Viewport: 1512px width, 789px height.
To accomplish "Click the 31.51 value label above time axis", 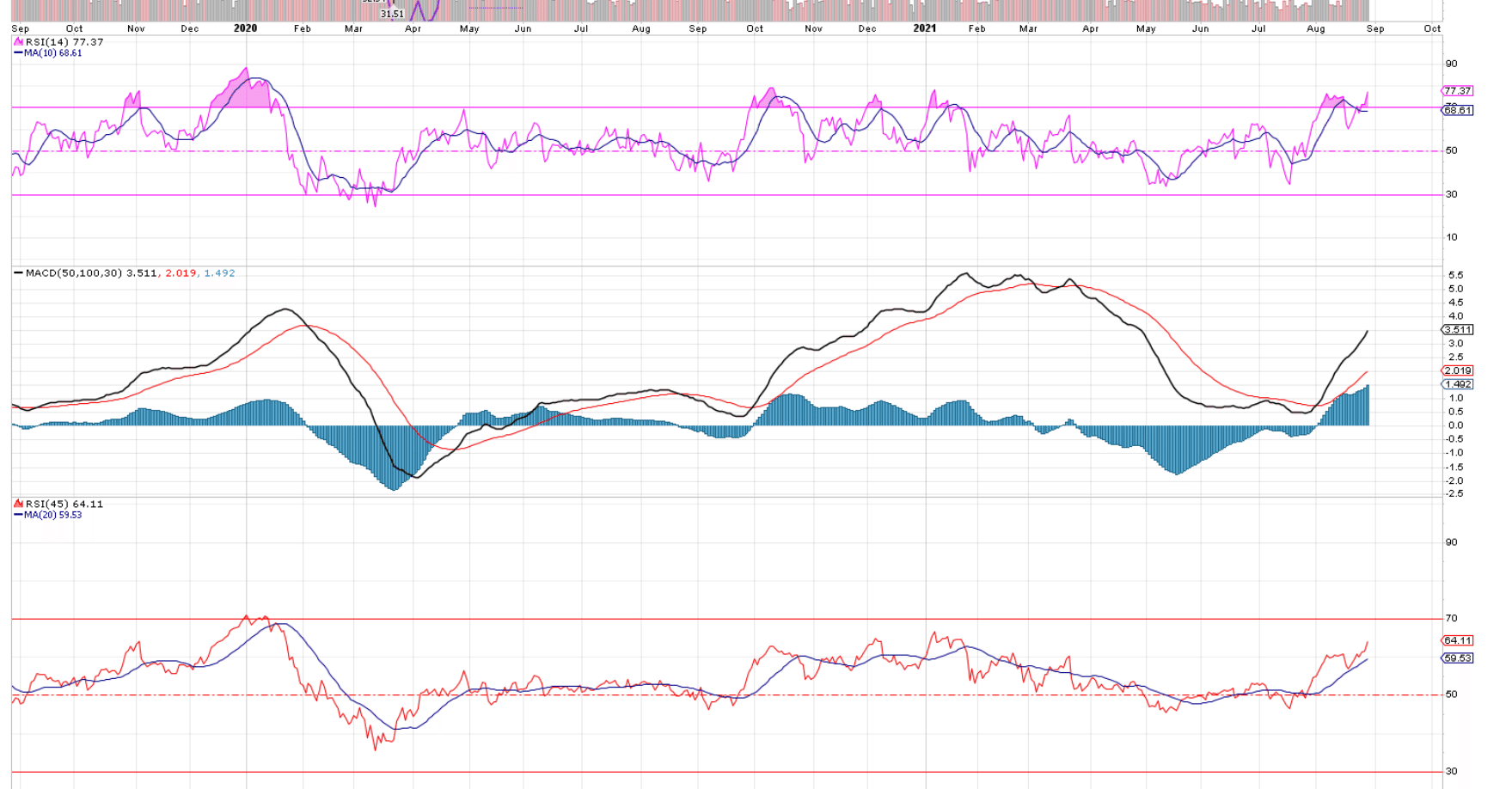I will (x=393, y=14).
